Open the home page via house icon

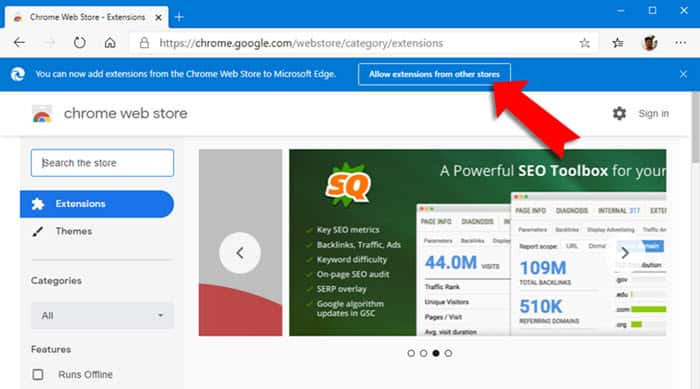(x=110, y=43)
